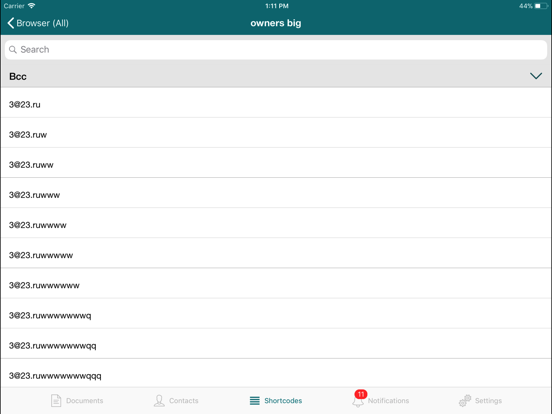Tap the Contacts person icon
Image resolution: width=552 pixels, height=414 pixels.
(x=159, y=401)
